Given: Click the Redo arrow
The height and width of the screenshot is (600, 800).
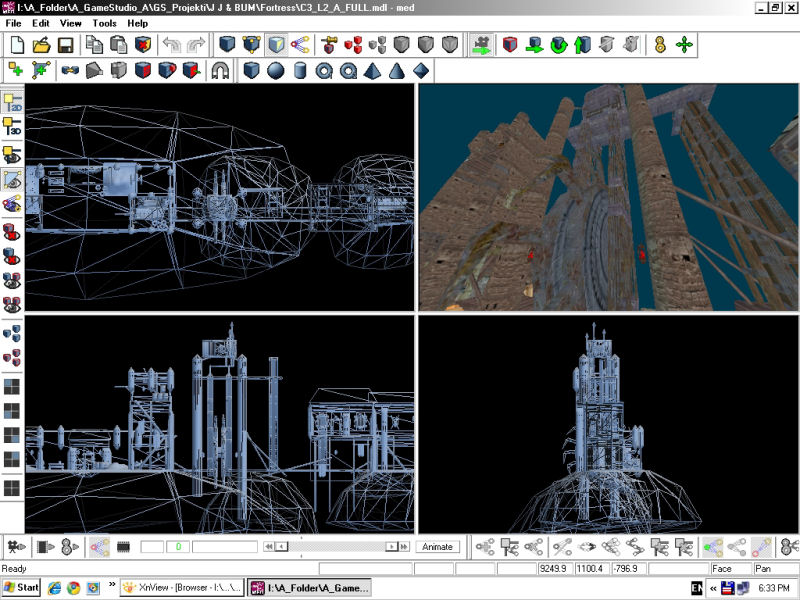Looking at the screenshot, I should tap(196, 45).
